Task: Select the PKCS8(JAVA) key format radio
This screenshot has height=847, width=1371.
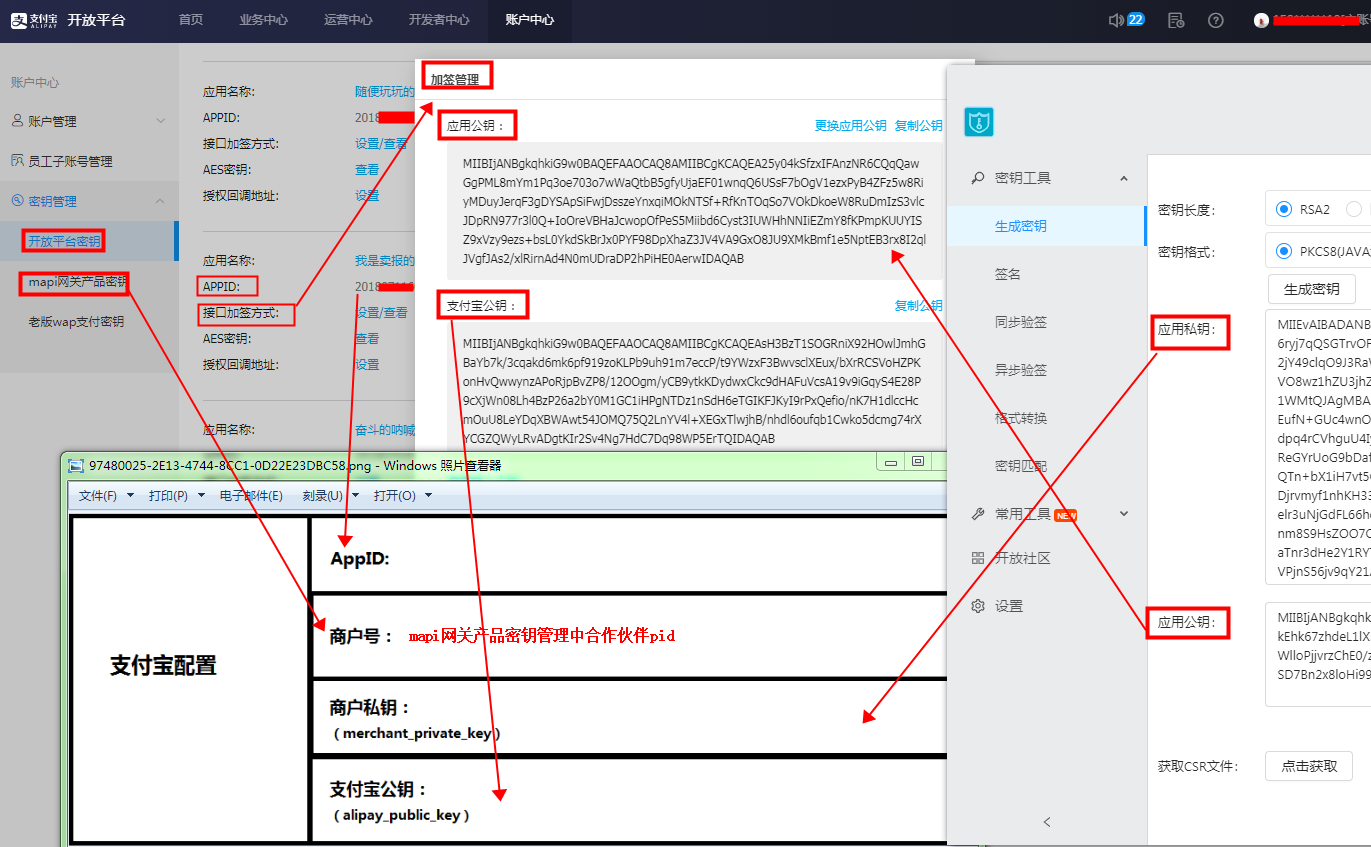Action: coord(1284,251)
